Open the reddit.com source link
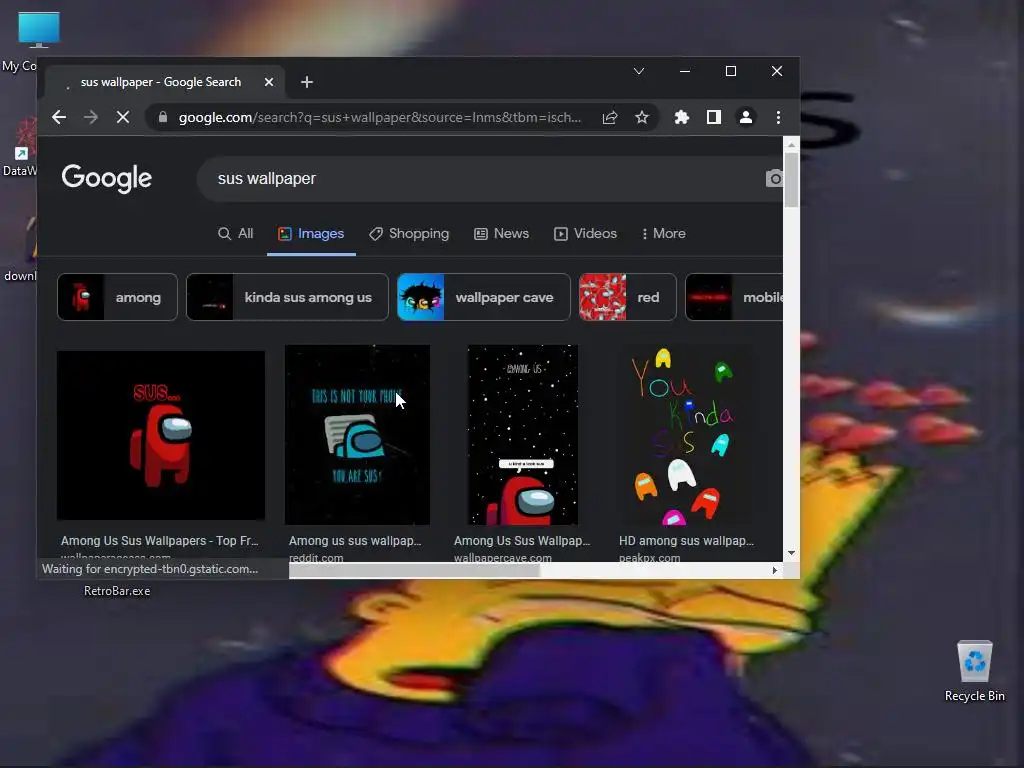This screenshot has height=768, width=1024. pos(316,558)
